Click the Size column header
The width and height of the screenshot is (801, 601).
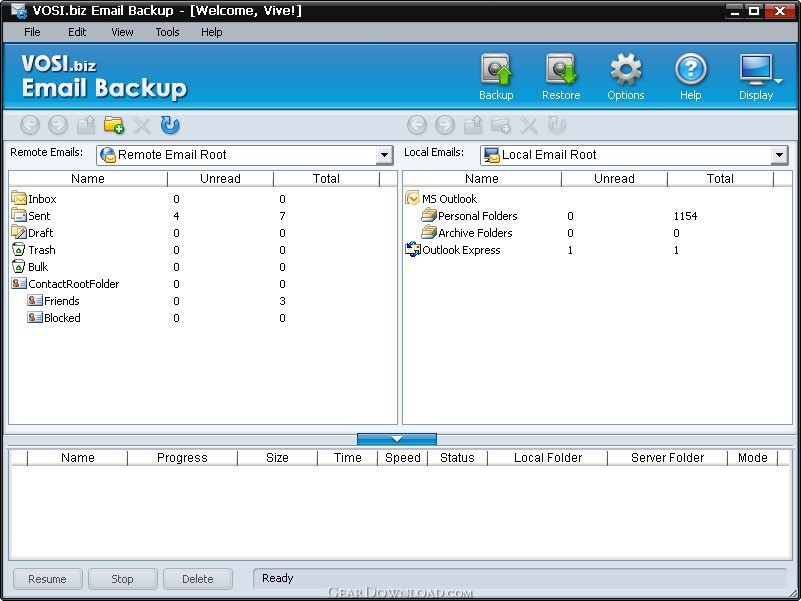coord(277,457)
